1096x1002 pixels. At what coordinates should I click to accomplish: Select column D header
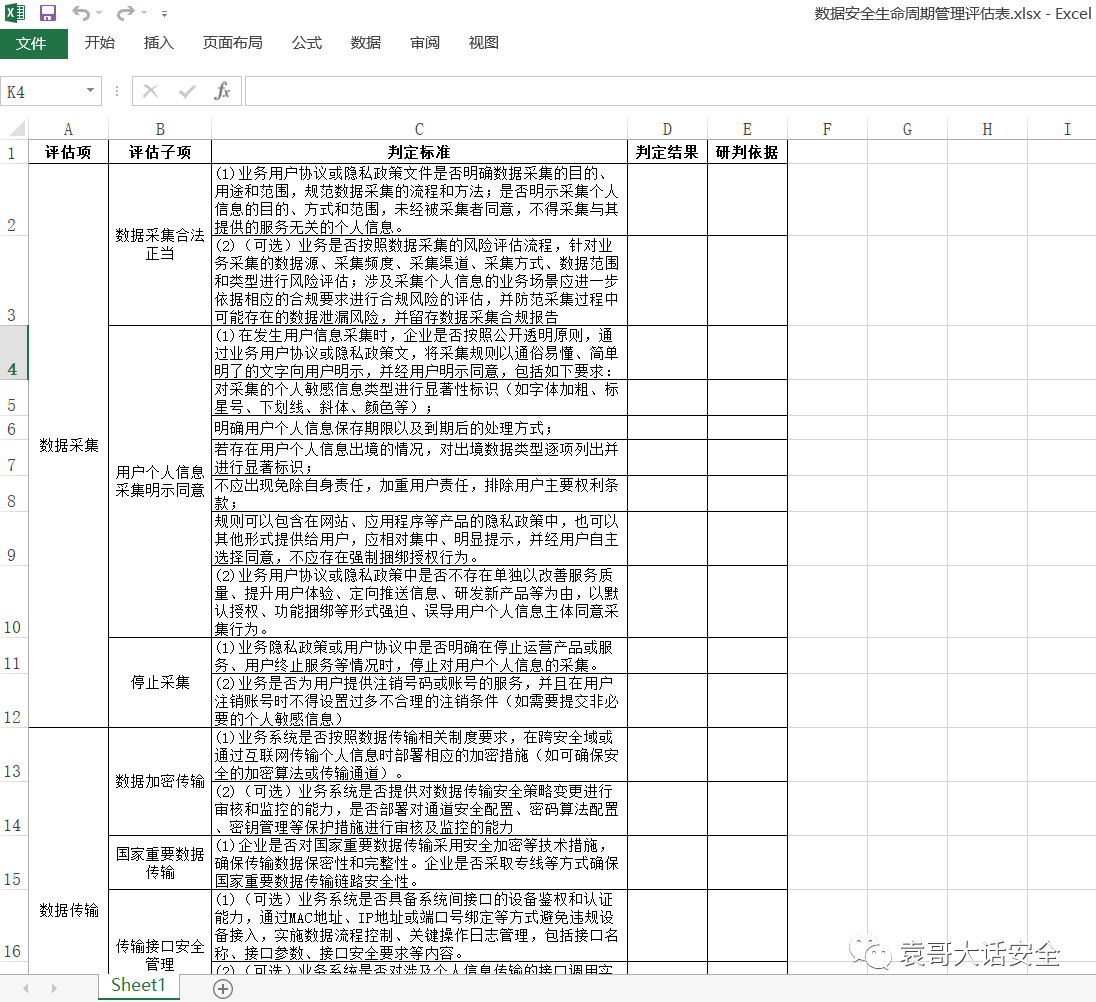click(667, 129)
